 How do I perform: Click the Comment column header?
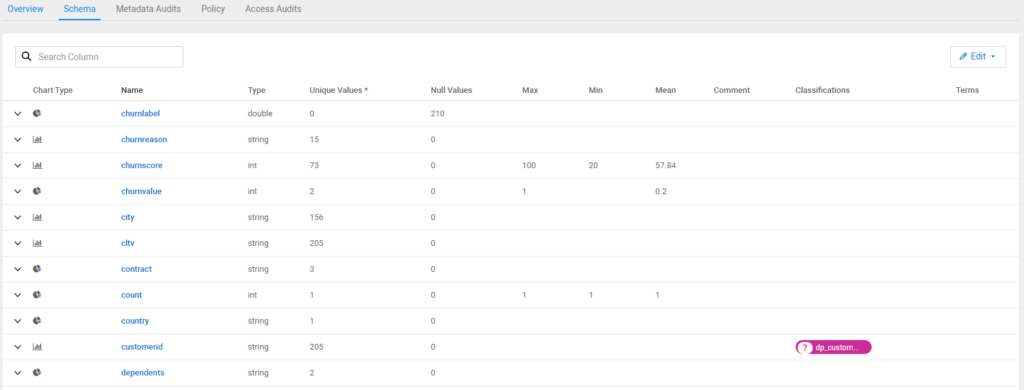(x=731, y=90)
